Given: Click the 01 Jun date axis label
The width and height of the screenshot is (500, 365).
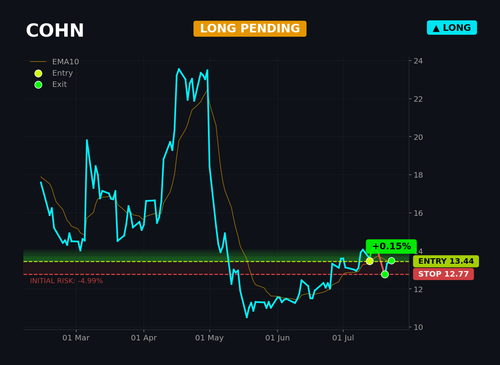Looking at the screenshot, I should click(x=277, y=338).
